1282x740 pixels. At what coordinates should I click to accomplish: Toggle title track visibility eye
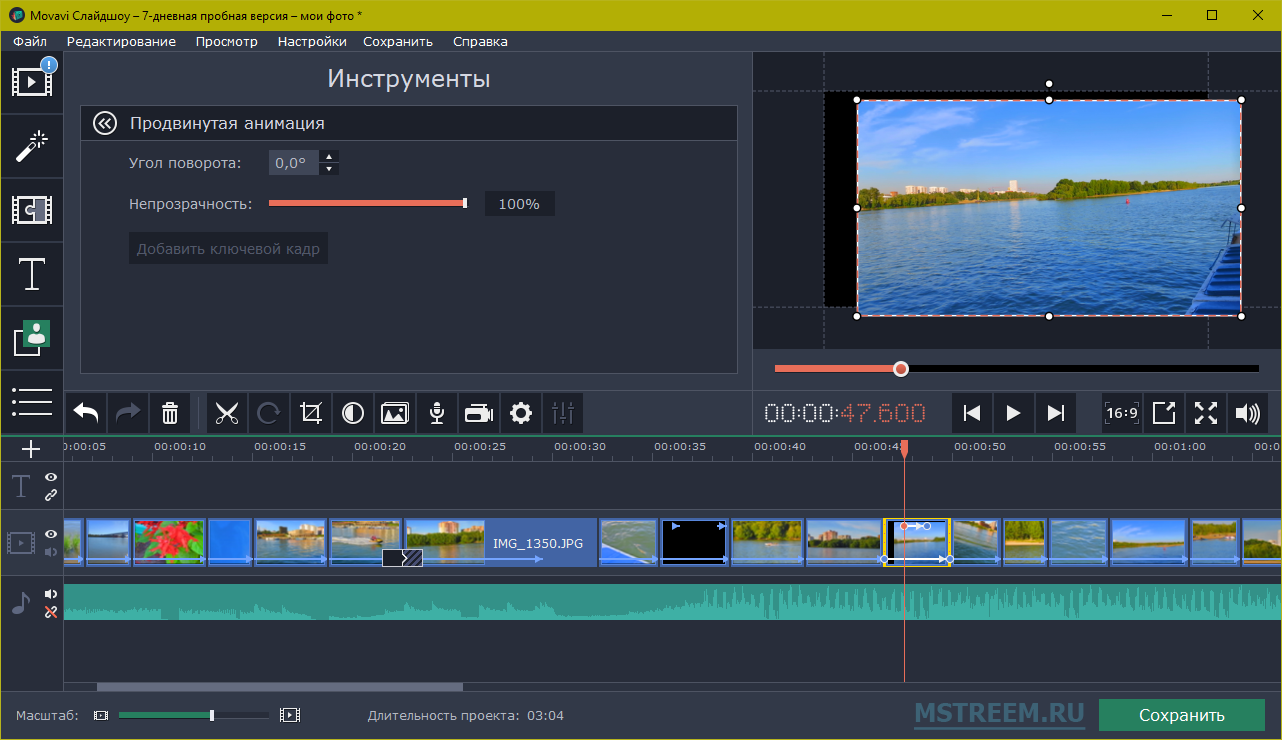tap(51, 477)
